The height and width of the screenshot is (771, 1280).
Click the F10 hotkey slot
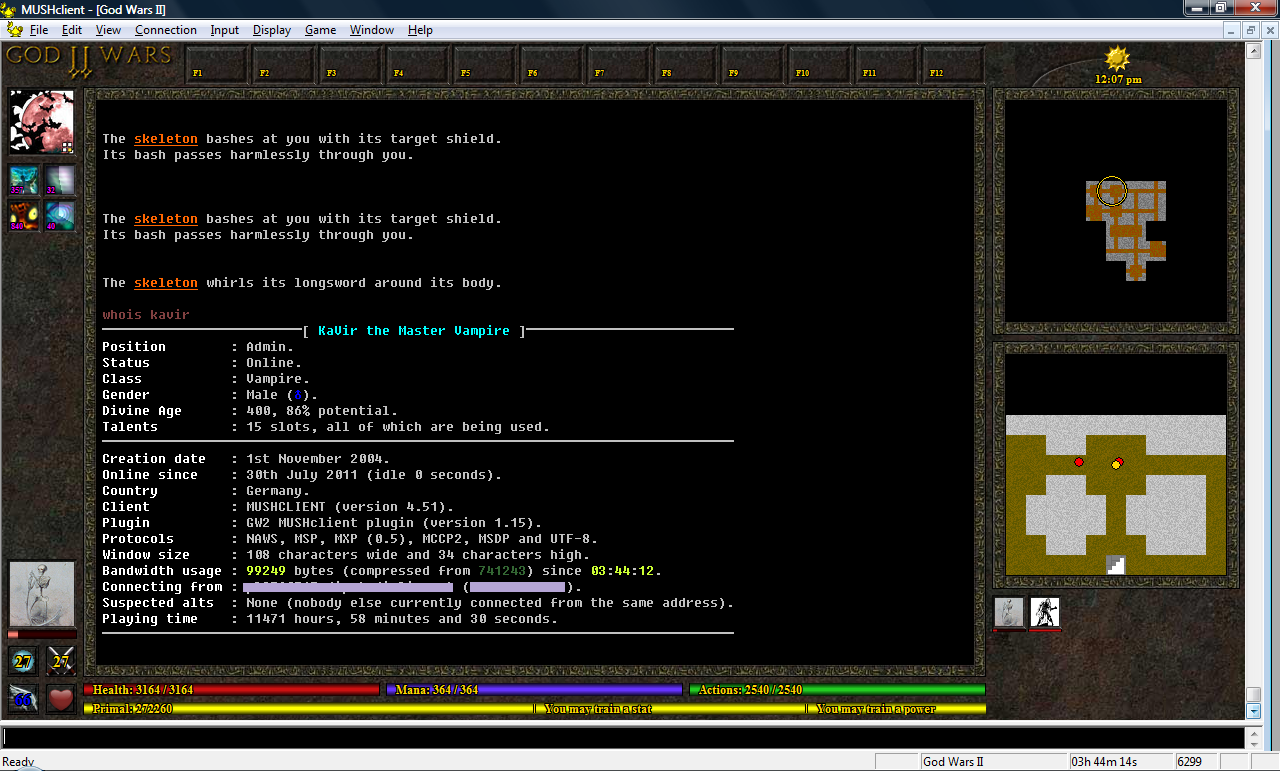tap(820, 65)
